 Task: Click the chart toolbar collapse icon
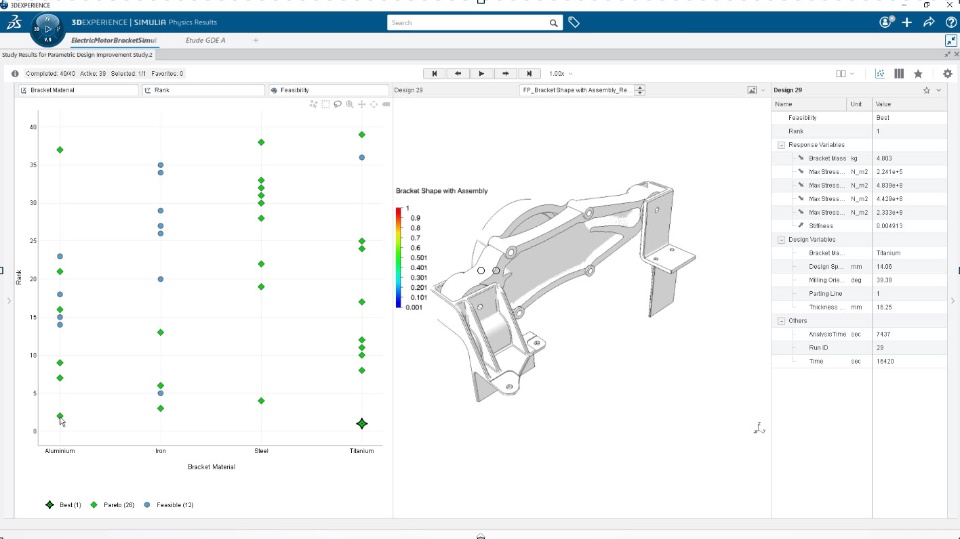coord(386,104)
